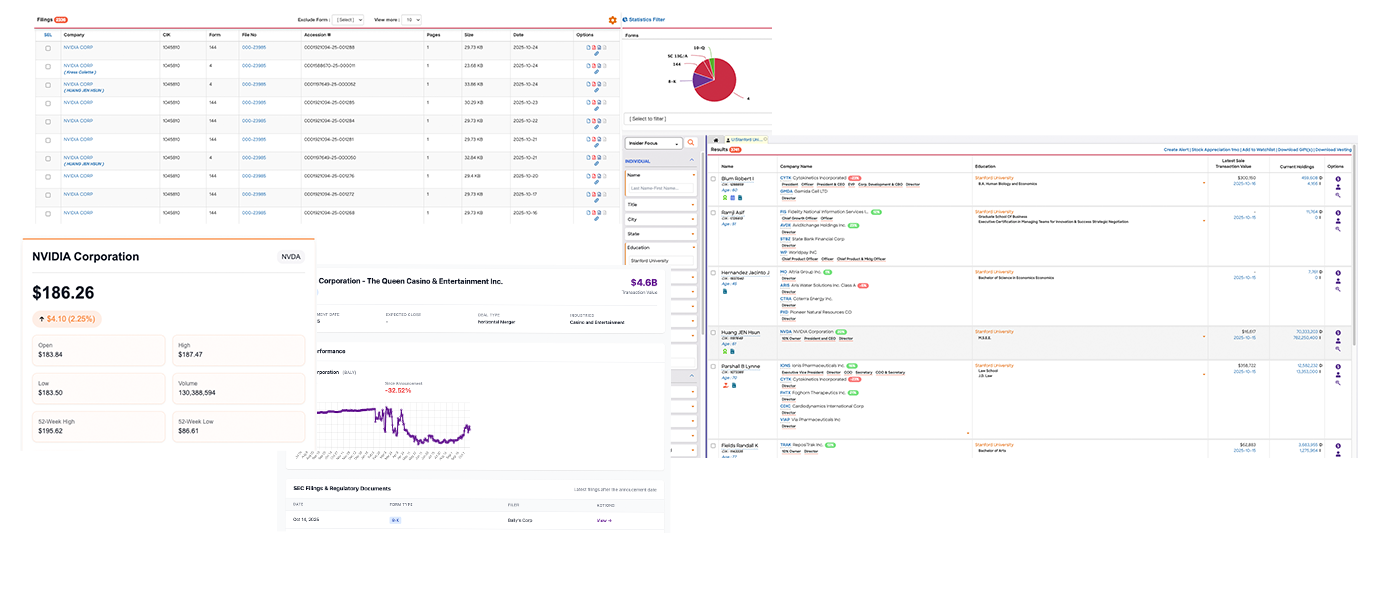Click the orange search magnifier beside Insider Focus

point(690,143)
